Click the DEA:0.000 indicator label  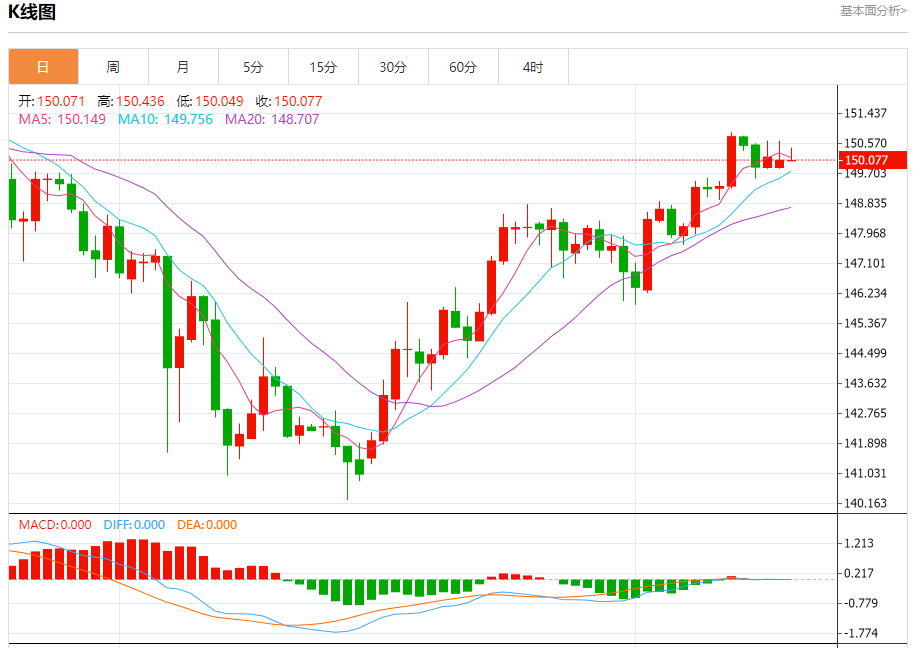(207, 525)
